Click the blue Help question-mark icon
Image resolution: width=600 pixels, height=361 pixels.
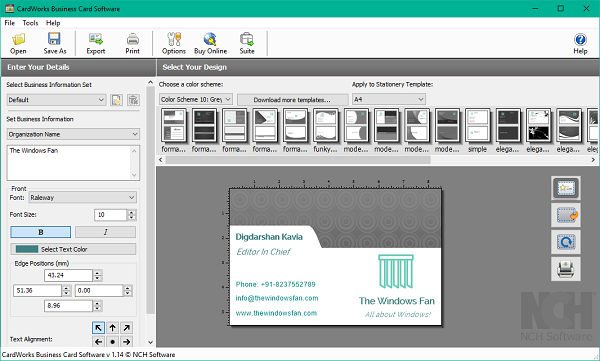(x=580, y=39)
